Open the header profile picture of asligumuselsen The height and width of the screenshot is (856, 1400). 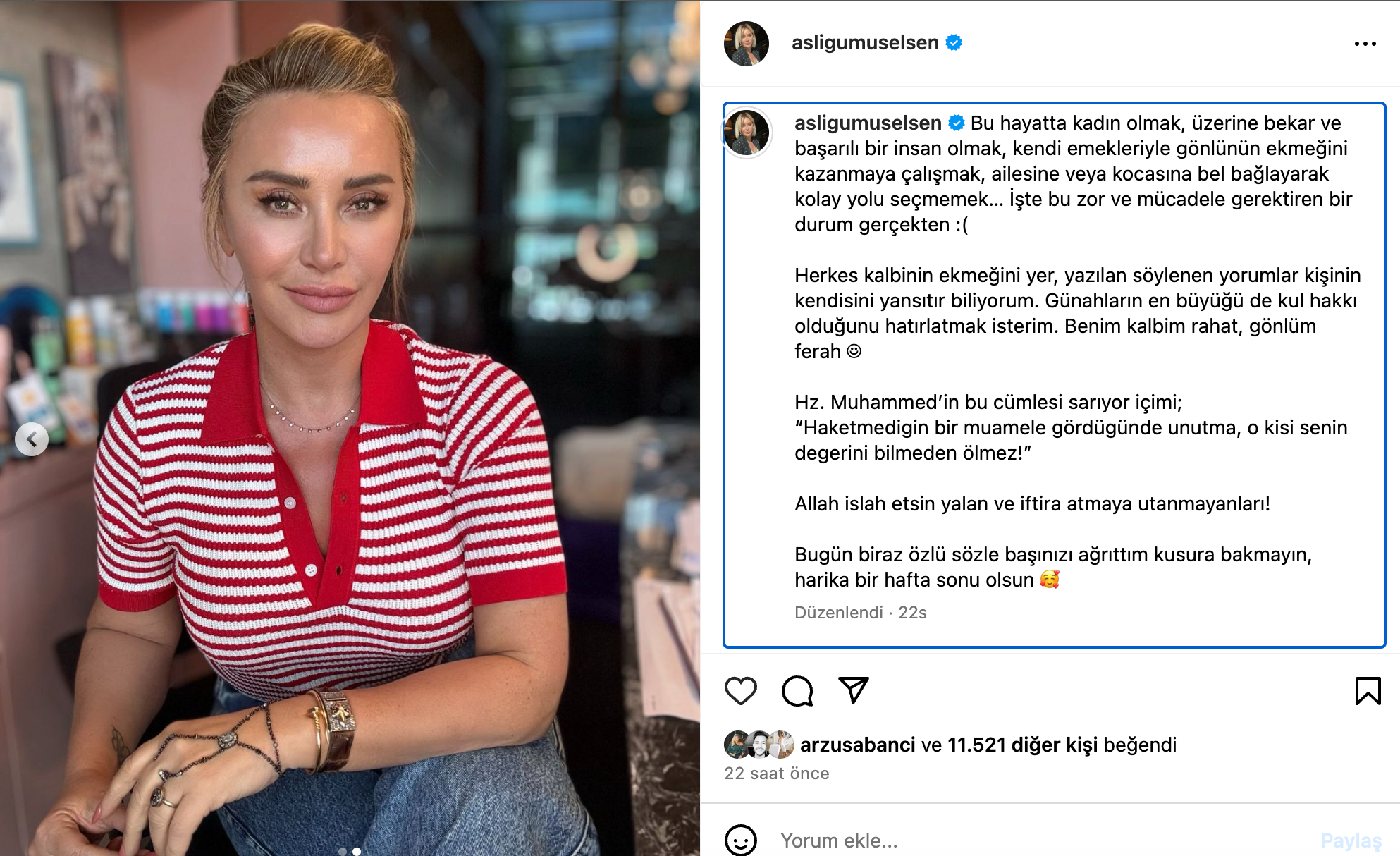[747, 44]
